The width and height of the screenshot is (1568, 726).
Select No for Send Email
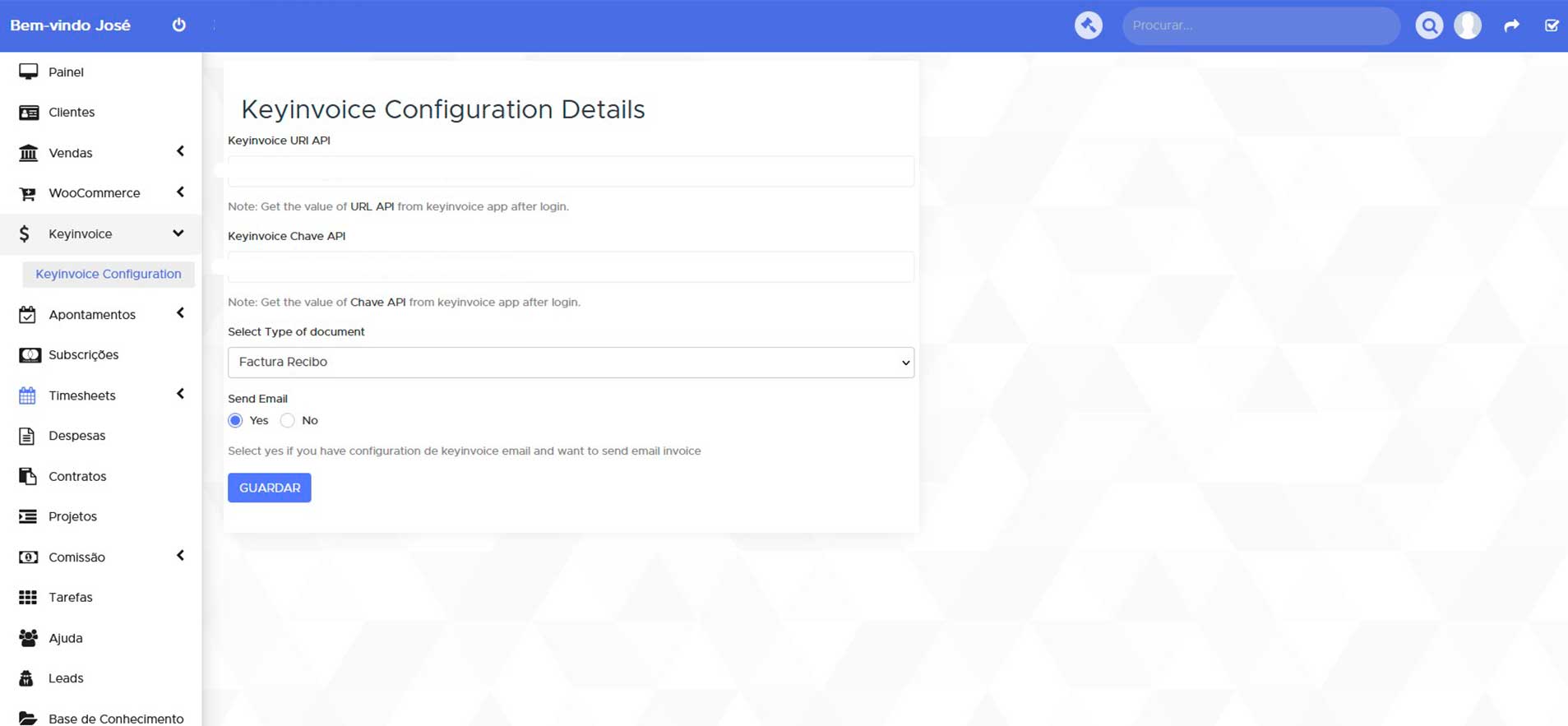tap(287, 420)
